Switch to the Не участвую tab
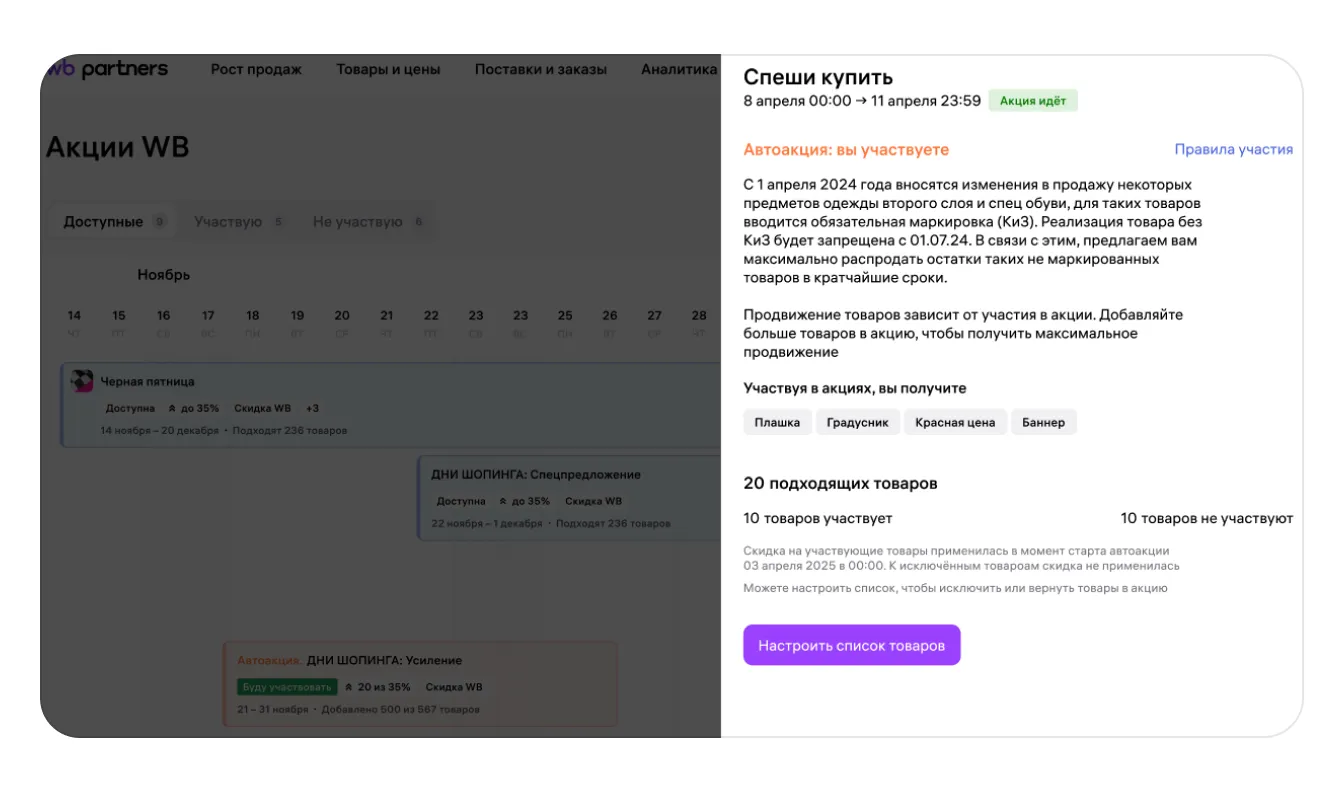1344x792 pixels. click(368, 222)
